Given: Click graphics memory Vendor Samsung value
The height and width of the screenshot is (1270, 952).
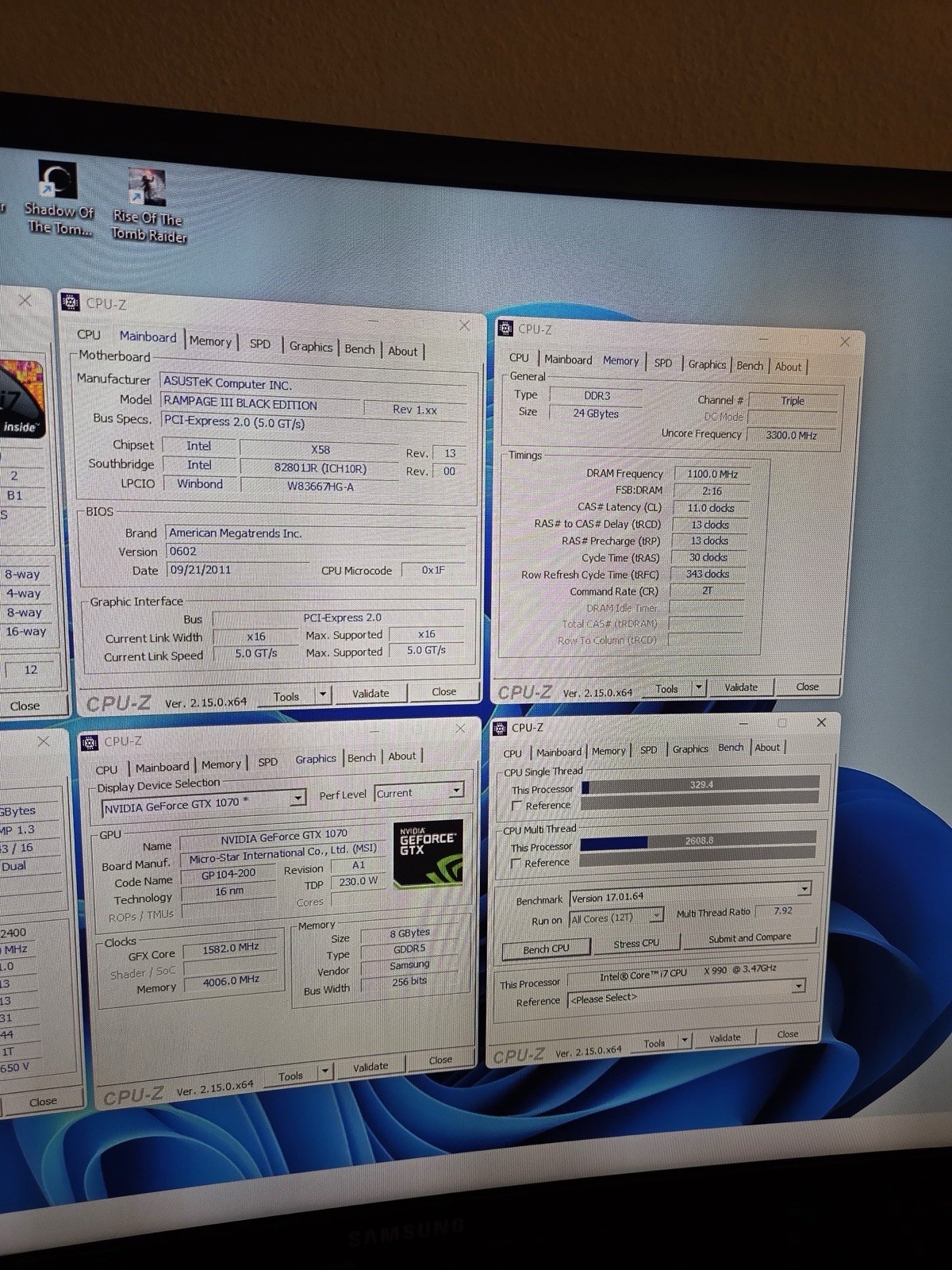Looking at the screenshot, I should pyautogui.click(x=409, y=965).
